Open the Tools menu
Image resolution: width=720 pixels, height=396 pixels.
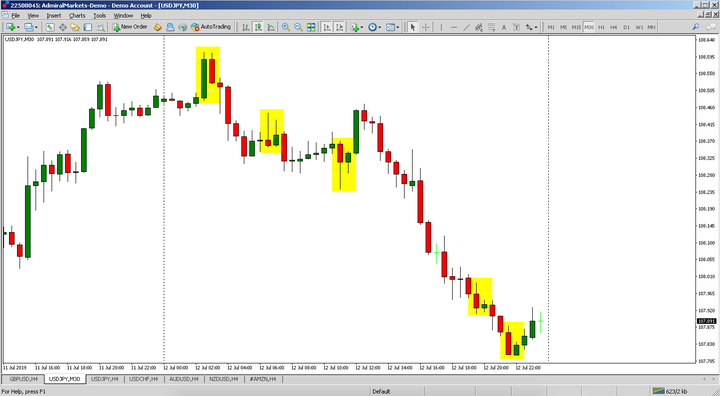[100, 16]
